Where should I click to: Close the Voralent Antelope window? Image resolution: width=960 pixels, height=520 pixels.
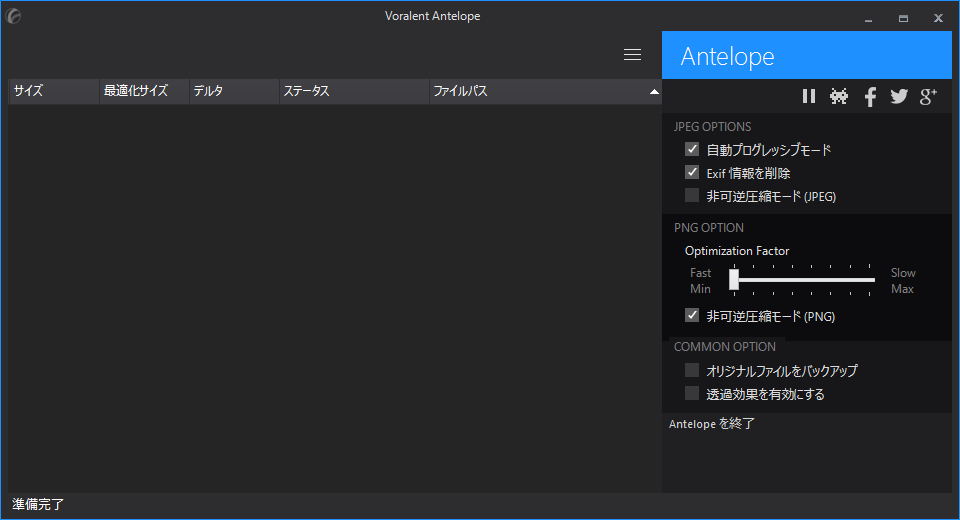click(x=938, y=18)
